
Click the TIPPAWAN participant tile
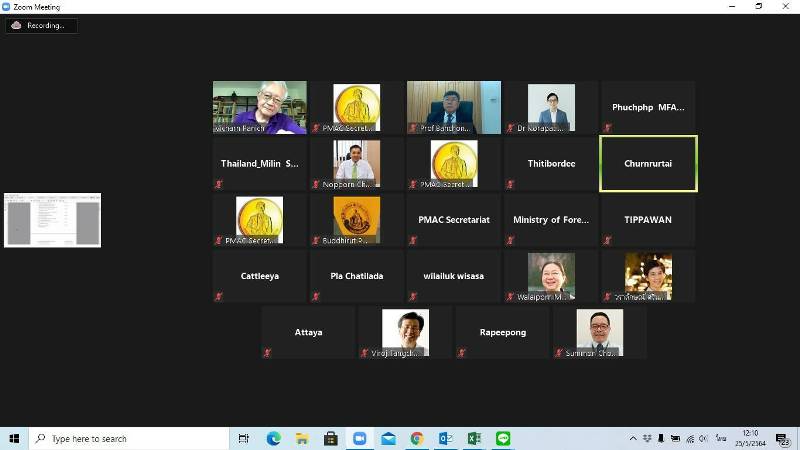click(648, 220)
